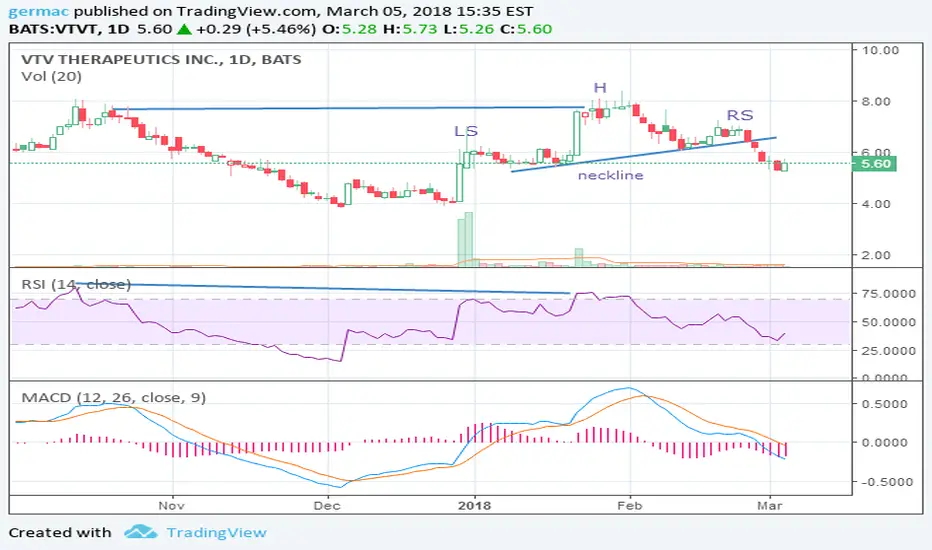Click the H head annotation label
Screen dimensions: 932x550
pos(600,88)
